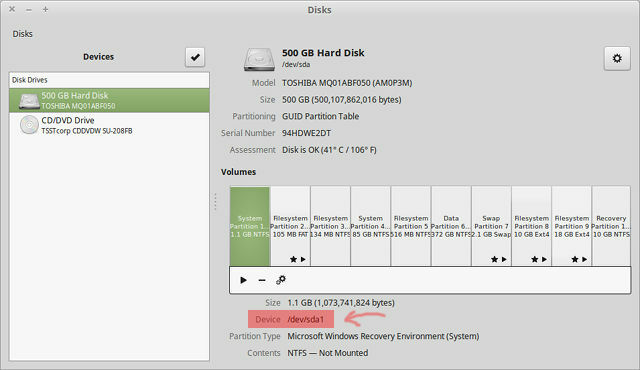The height and width of the screenshot is (370, 640).
Task: Click the Disk Drives list header
Action: [109, 80]
